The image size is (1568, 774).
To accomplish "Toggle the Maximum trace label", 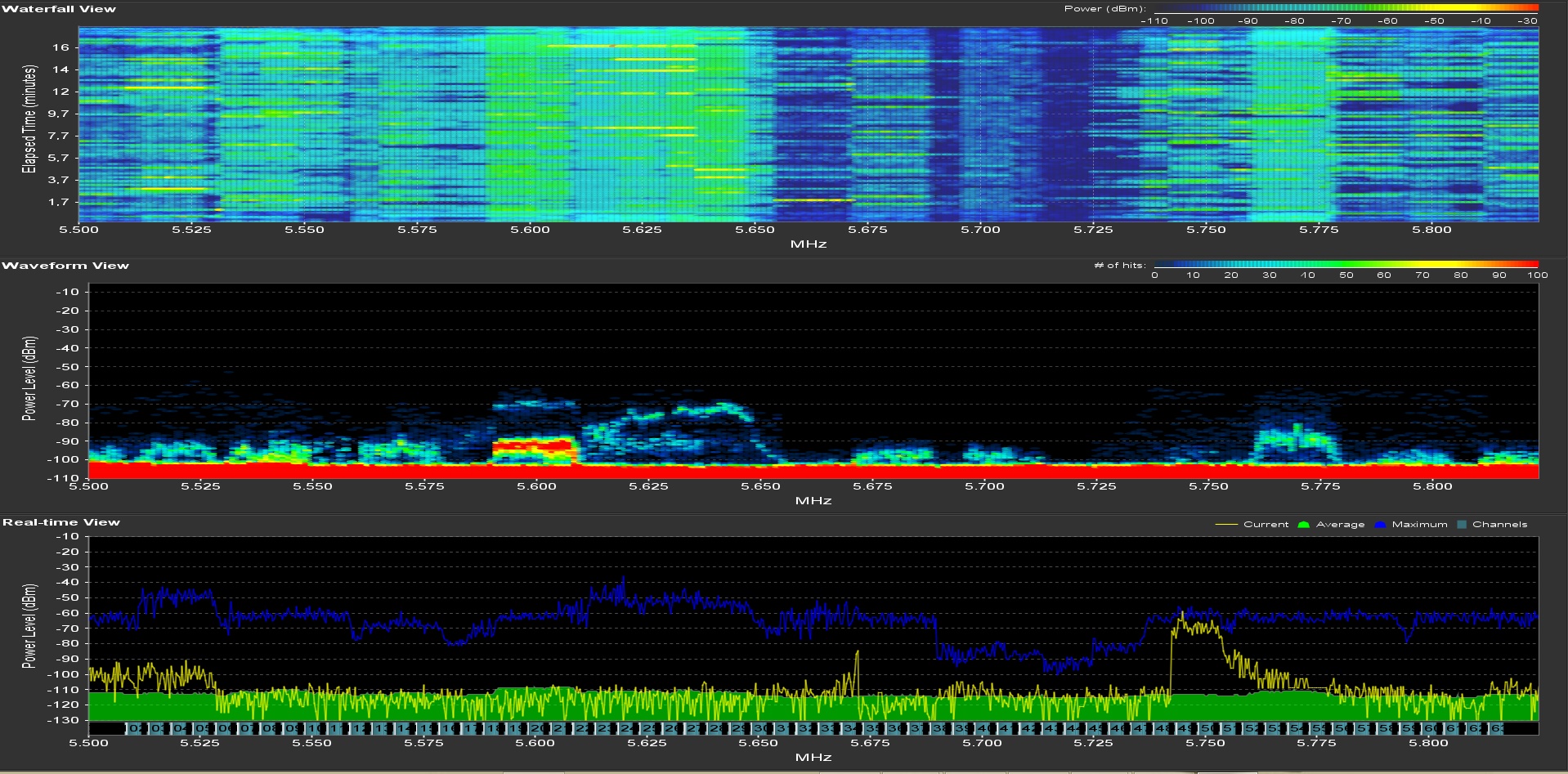I will pyautogui.click(x=1419, y=525).
